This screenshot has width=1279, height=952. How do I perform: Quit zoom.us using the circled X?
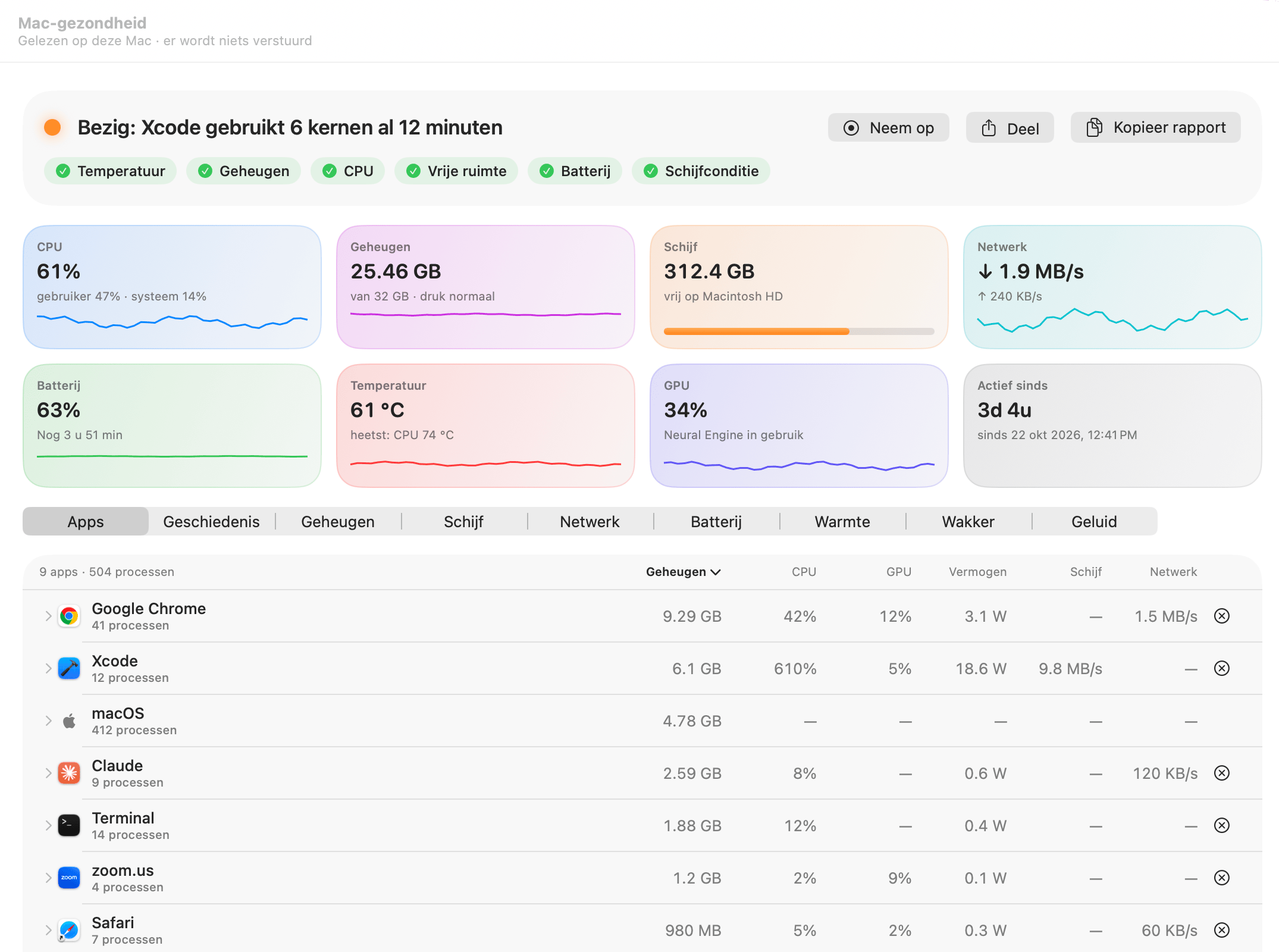tap(1222, 878)
